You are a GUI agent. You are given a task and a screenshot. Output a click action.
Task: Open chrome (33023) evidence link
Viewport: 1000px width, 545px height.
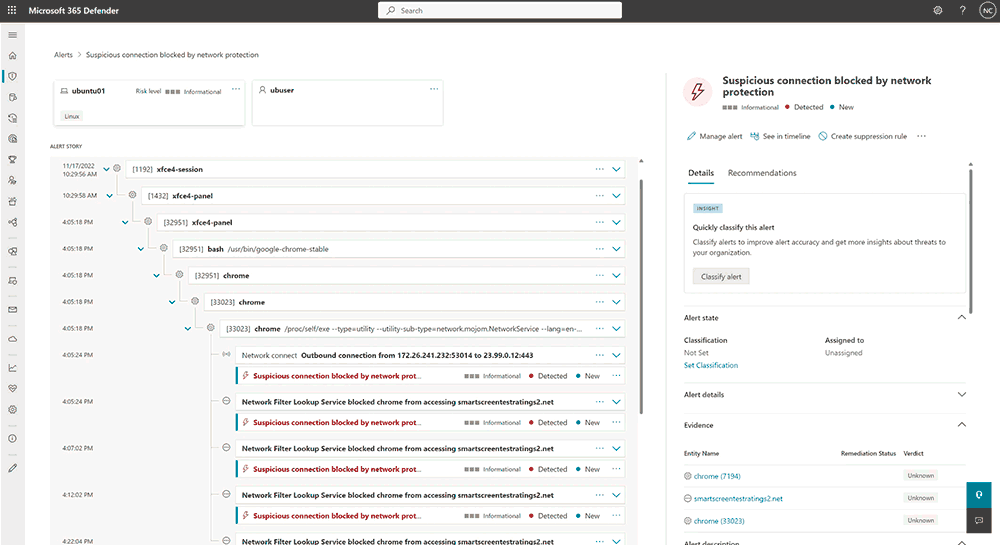point(719,521)
